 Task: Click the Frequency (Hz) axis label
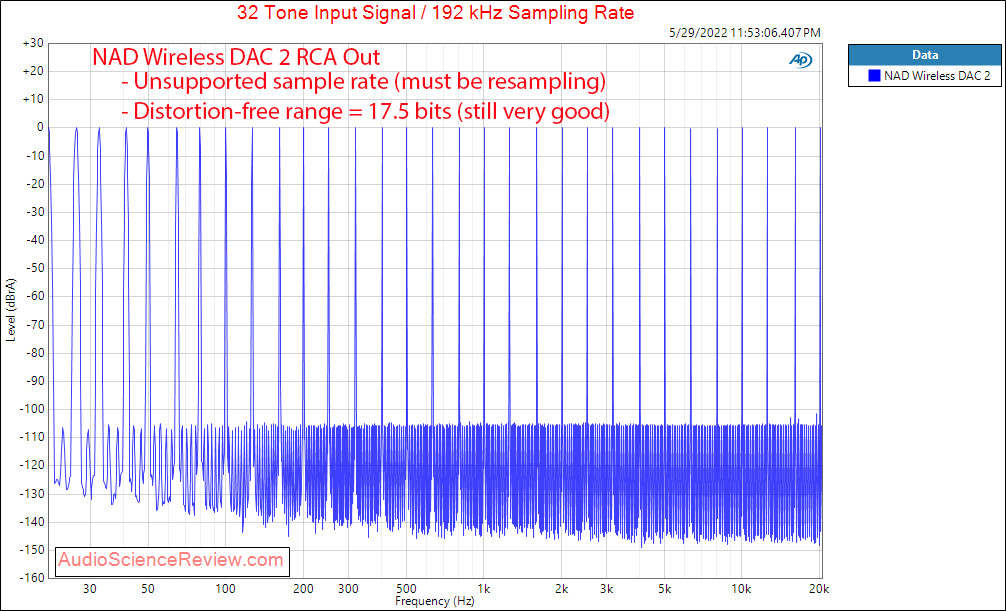434,601
